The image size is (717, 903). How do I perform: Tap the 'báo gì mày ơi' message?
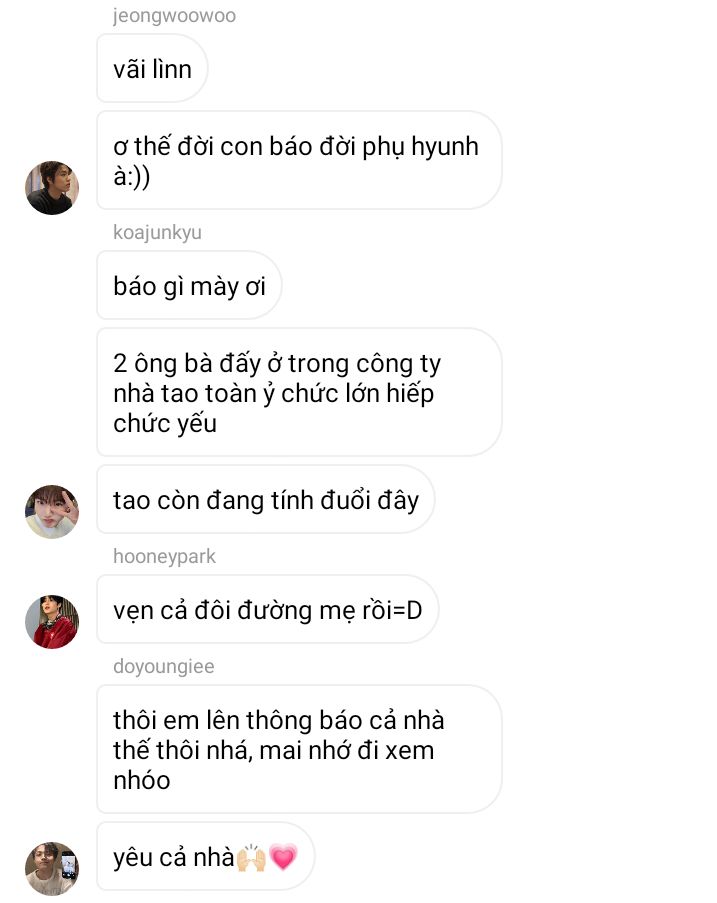189,285
